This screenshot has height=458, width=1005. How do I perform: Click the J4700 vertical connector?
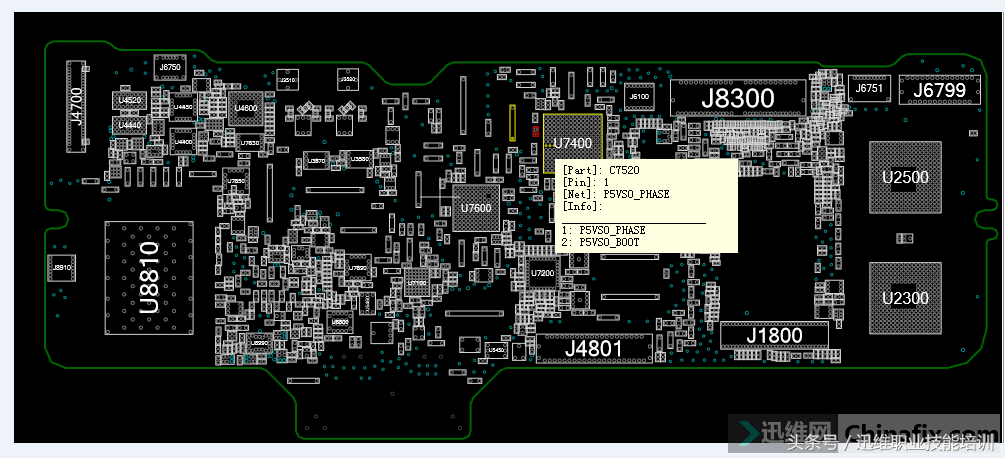pos(76,107)
